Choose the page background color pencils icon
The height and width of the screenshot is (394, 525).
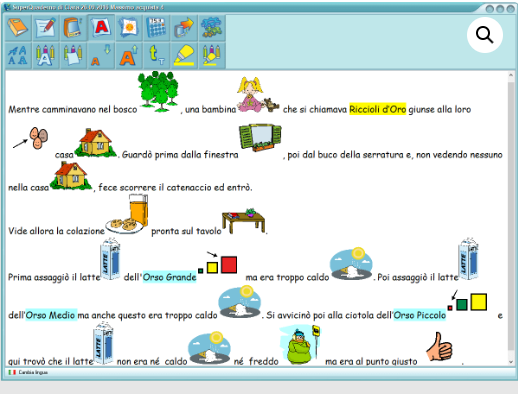click(74, 56)
